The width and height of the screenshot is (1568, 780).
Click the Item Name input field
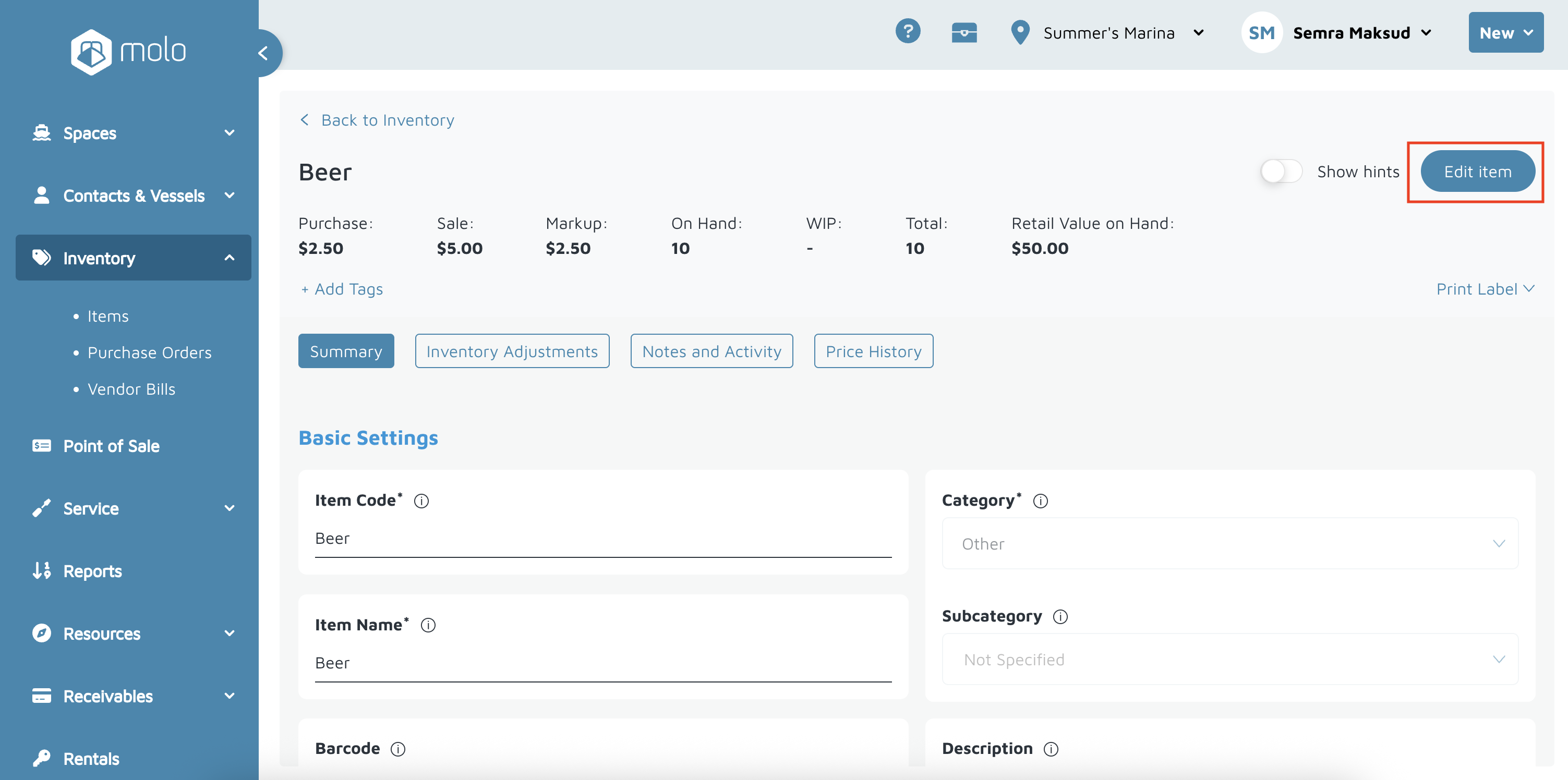click(x=602, y=663)
